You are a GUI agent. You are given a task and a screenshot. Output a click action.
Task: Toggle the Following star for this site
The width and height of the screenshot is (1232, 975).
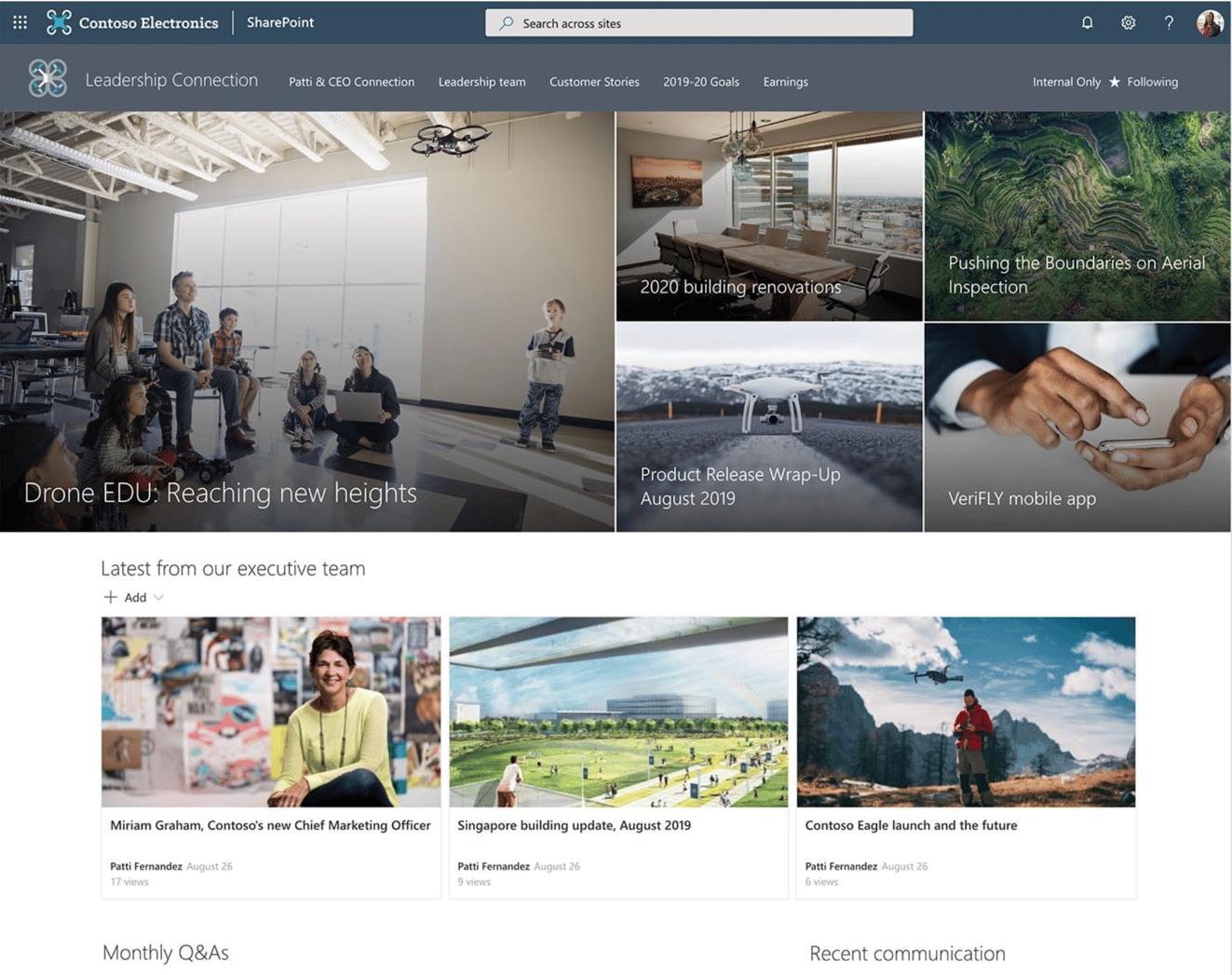pyautogui.click(x=1117, y=82)
